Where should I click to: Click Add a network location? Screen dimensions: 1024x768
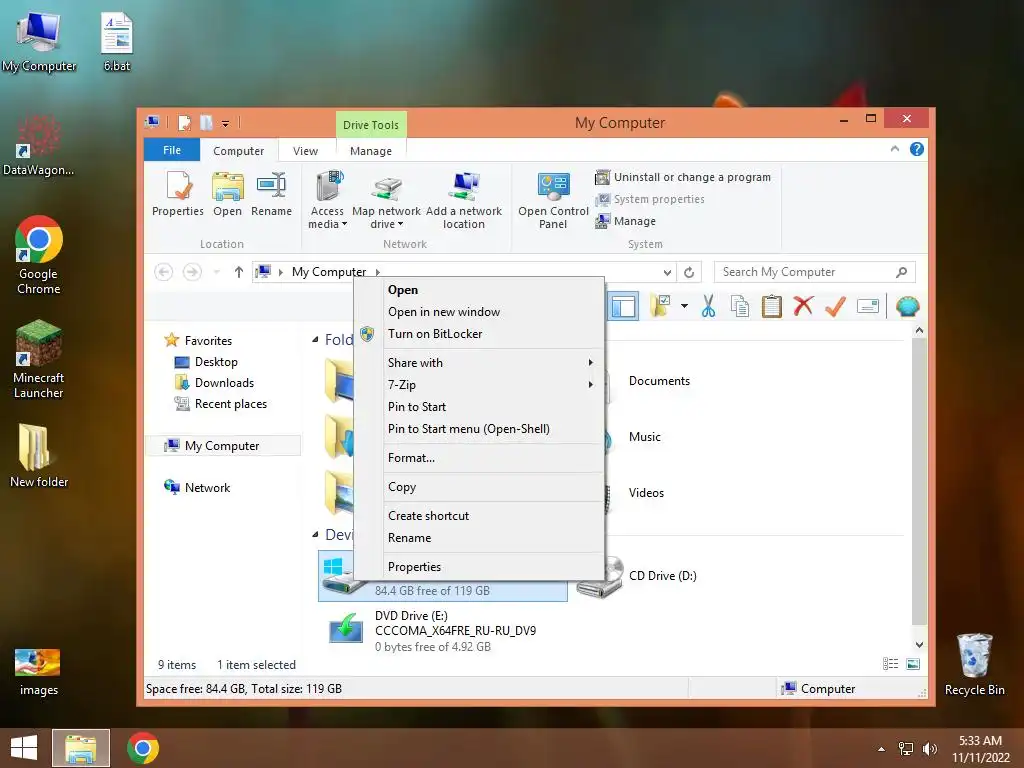pos(464,200)
